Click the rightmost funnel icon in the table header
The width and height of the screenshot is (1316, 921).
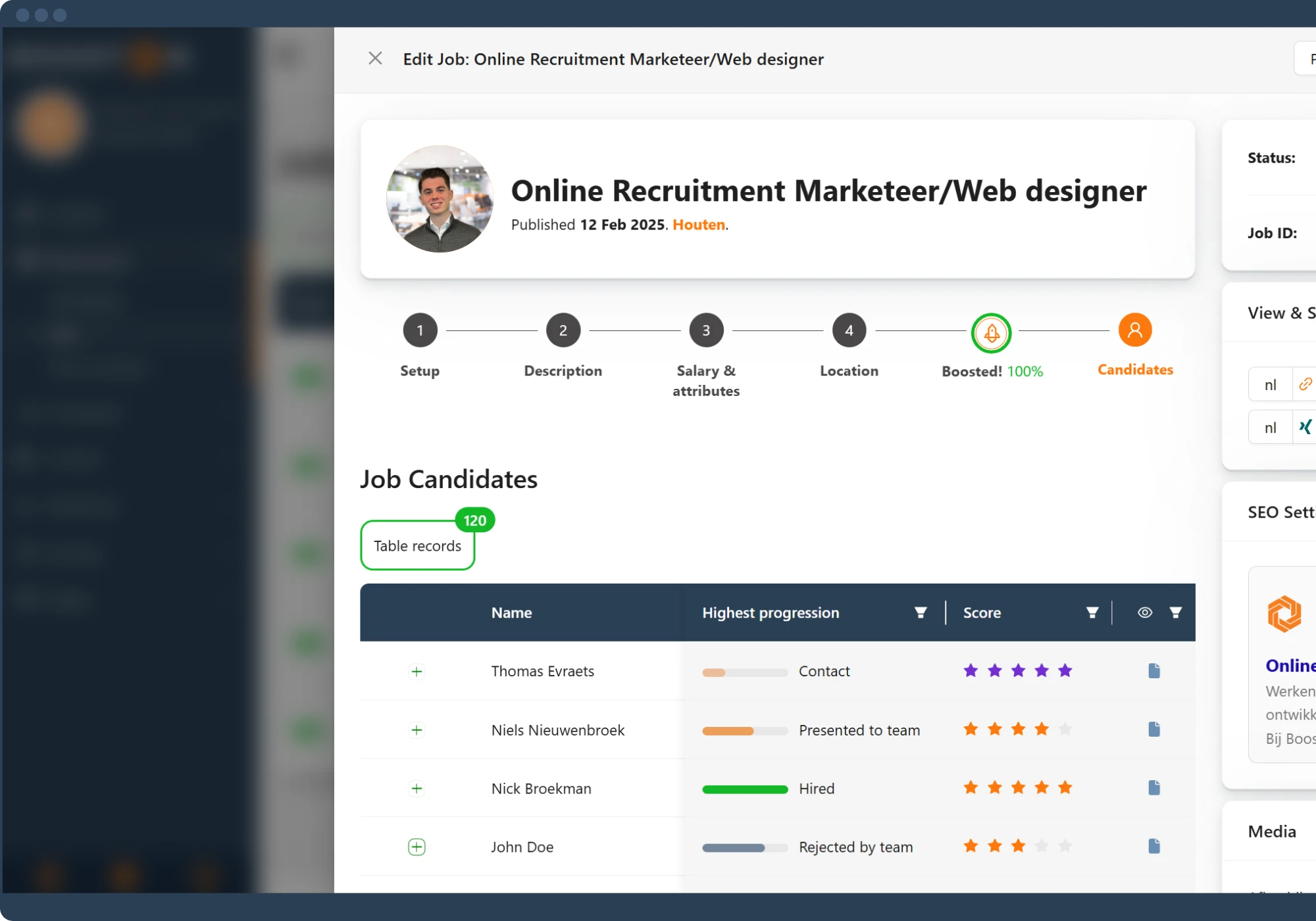pyautogui.click(x=1176, y=612)
